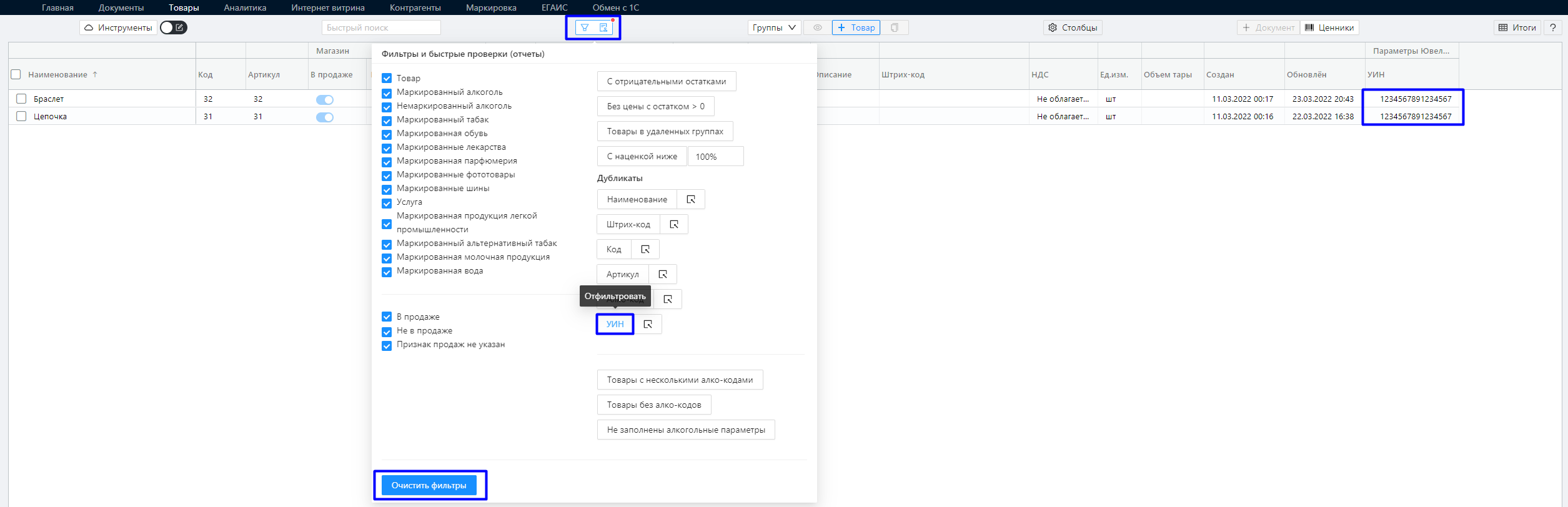
Task: Open the Группы dropdown
Action: pos(775,27)
